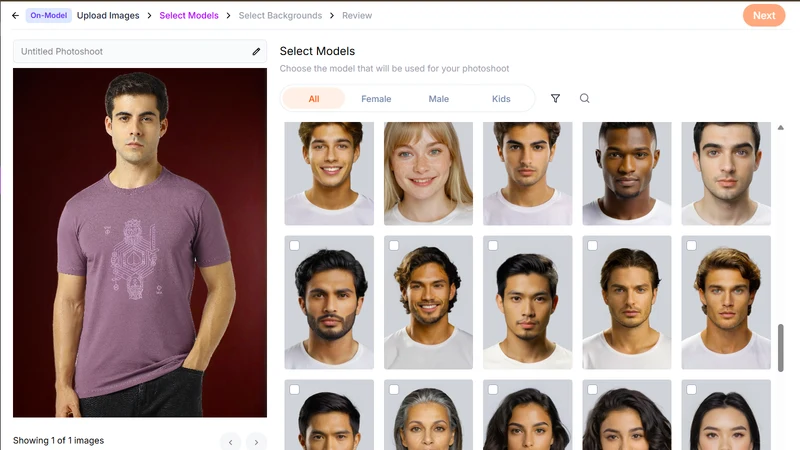Tick checkbox on smiling curly-haired male model
Screen dimensions: 800x450
click(x=394, y=246)
